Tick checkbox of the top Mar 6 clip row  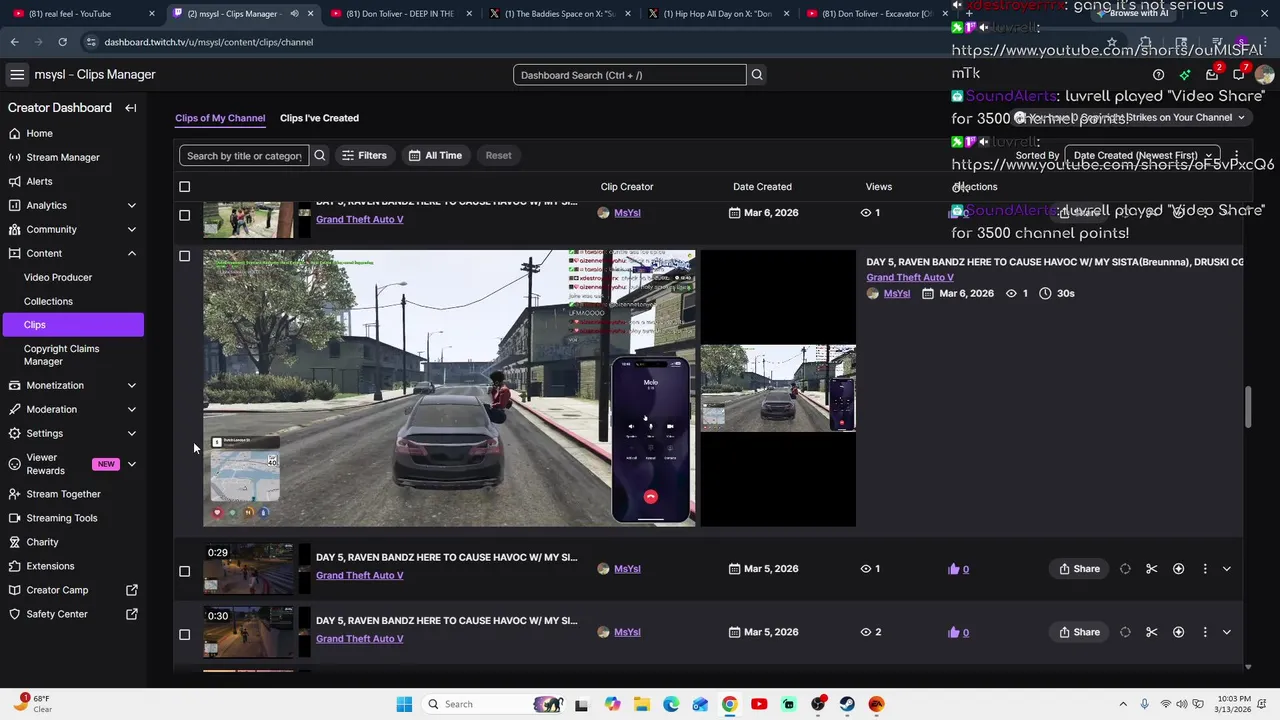pos(184,215)
